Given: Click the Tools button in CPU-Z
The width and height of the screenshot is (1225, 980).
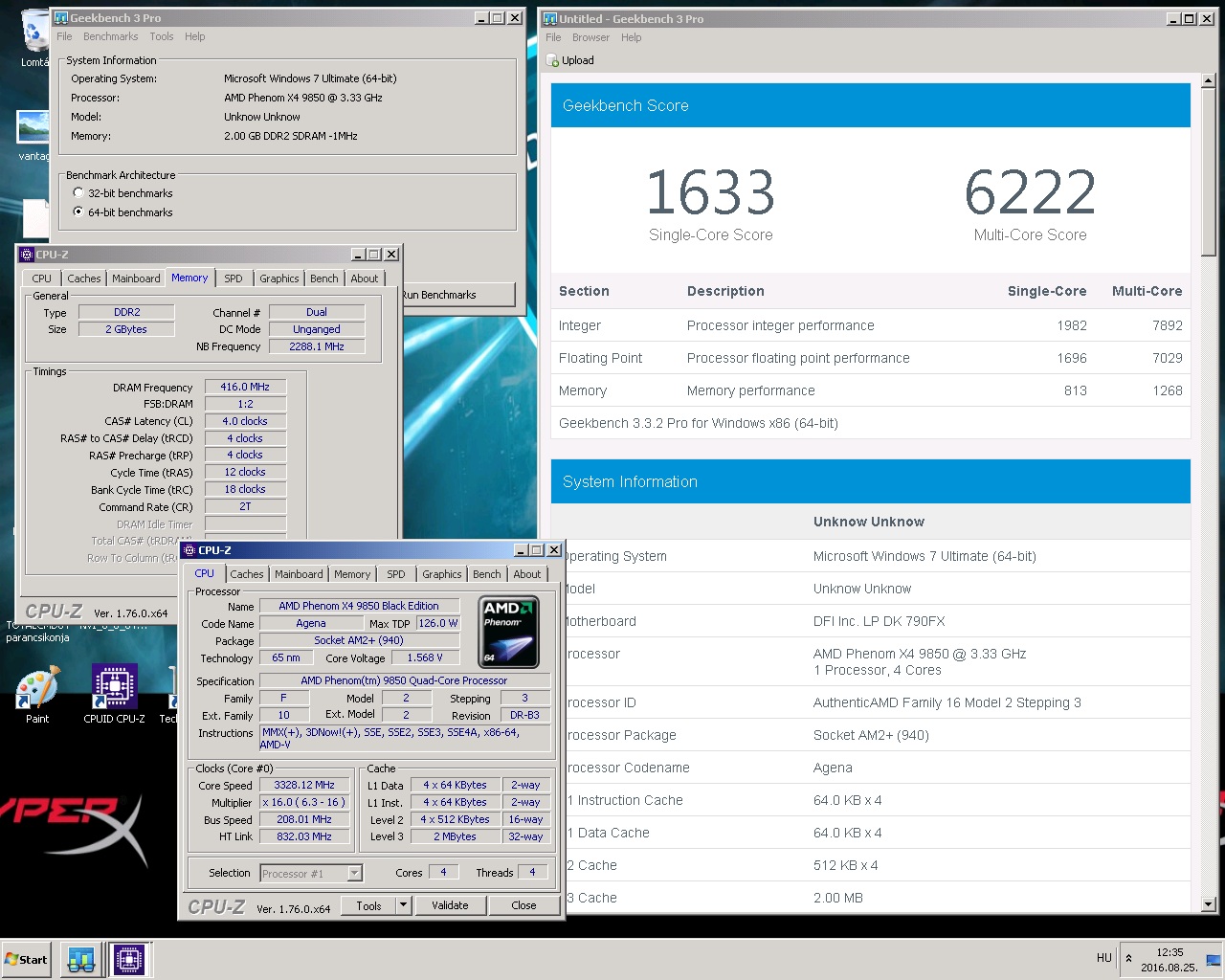Looking at the screenshot, I should pos(369,905).
